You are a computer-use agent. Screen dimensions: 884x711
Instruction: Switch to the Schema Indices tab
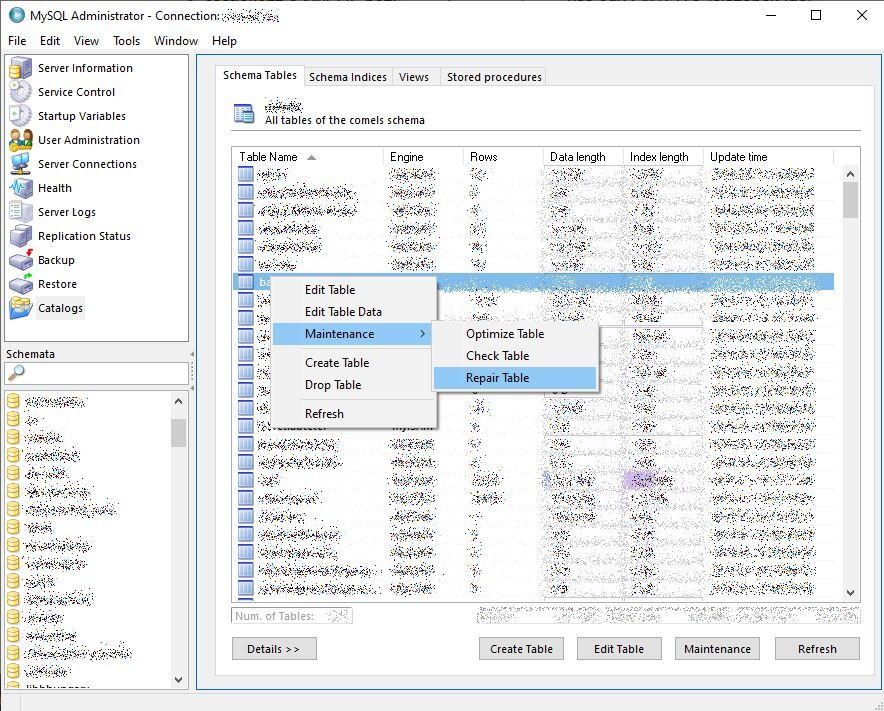pyautogui.click(x=348, y=77)
